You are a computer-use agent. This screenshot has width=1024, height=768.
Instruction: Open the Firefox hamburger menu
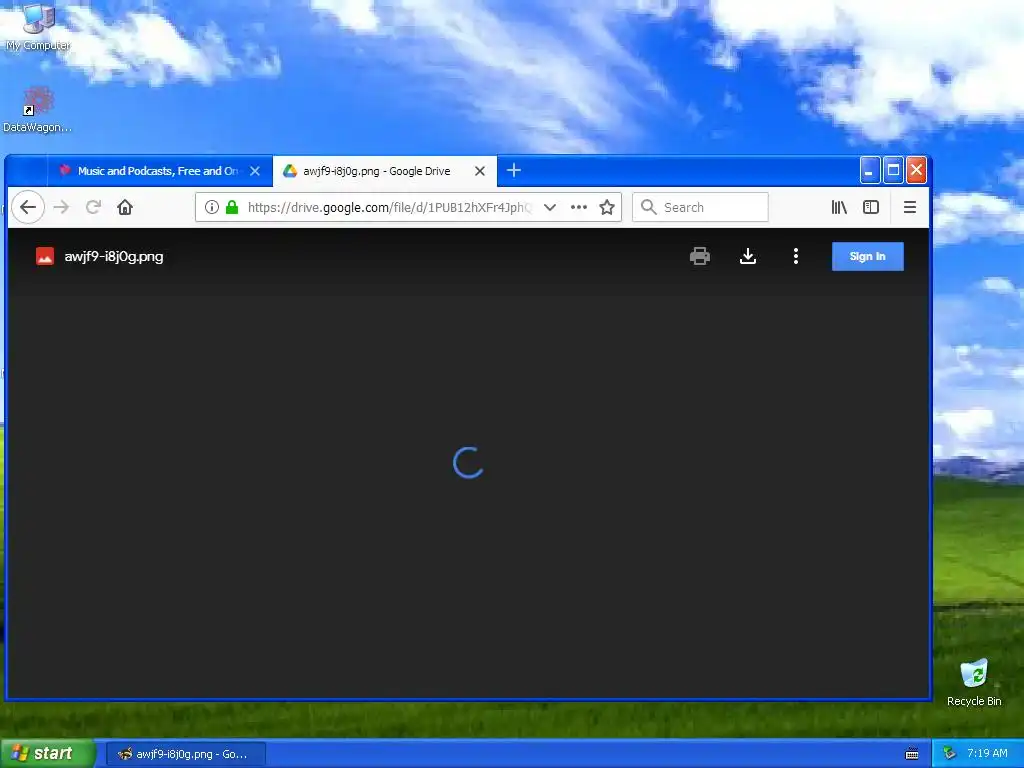click(909, 207)
